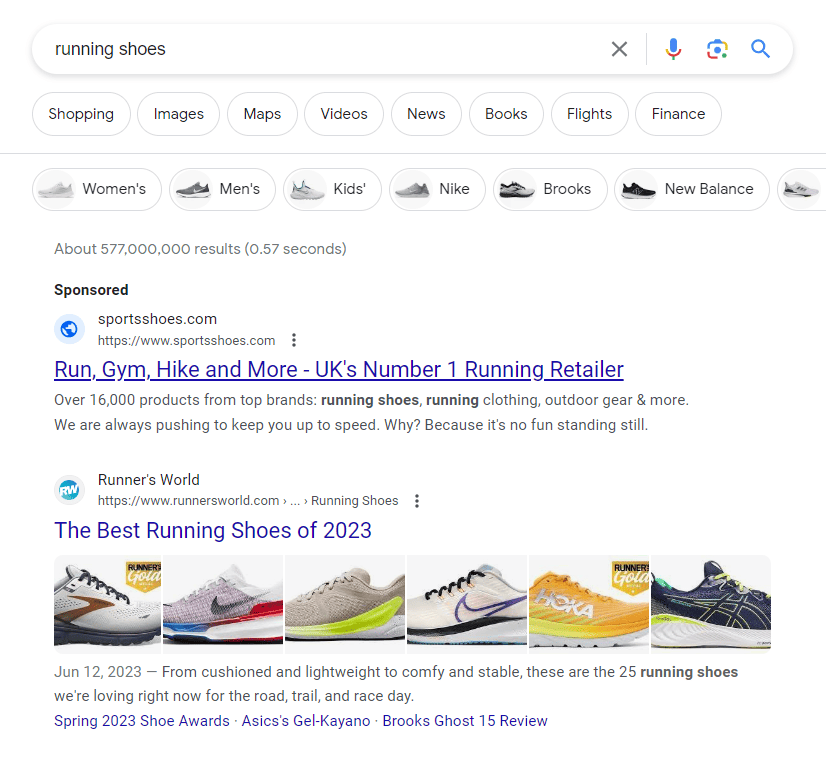Open the navy Asics shoe thumbnail
Image resolution: width=826 pixels, height=757 pixels.
pos(711,604)
